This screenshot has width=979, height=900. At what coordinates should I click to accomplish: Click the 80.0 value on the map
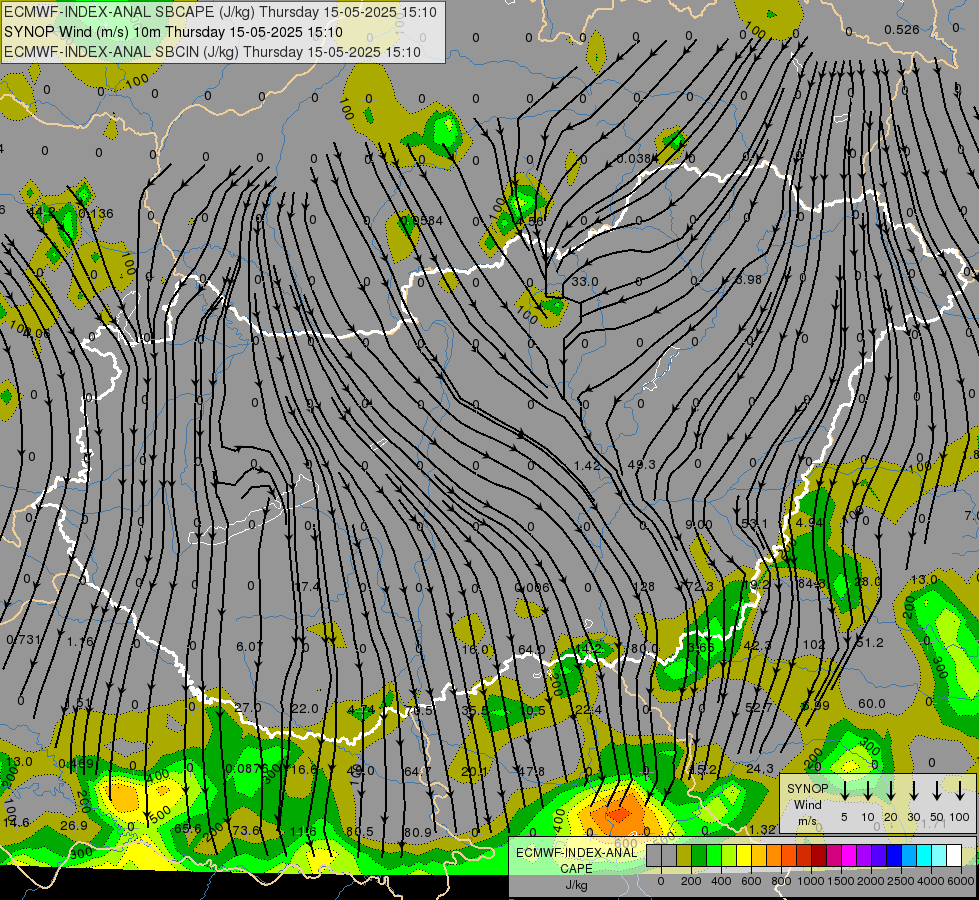click(643, 649)
